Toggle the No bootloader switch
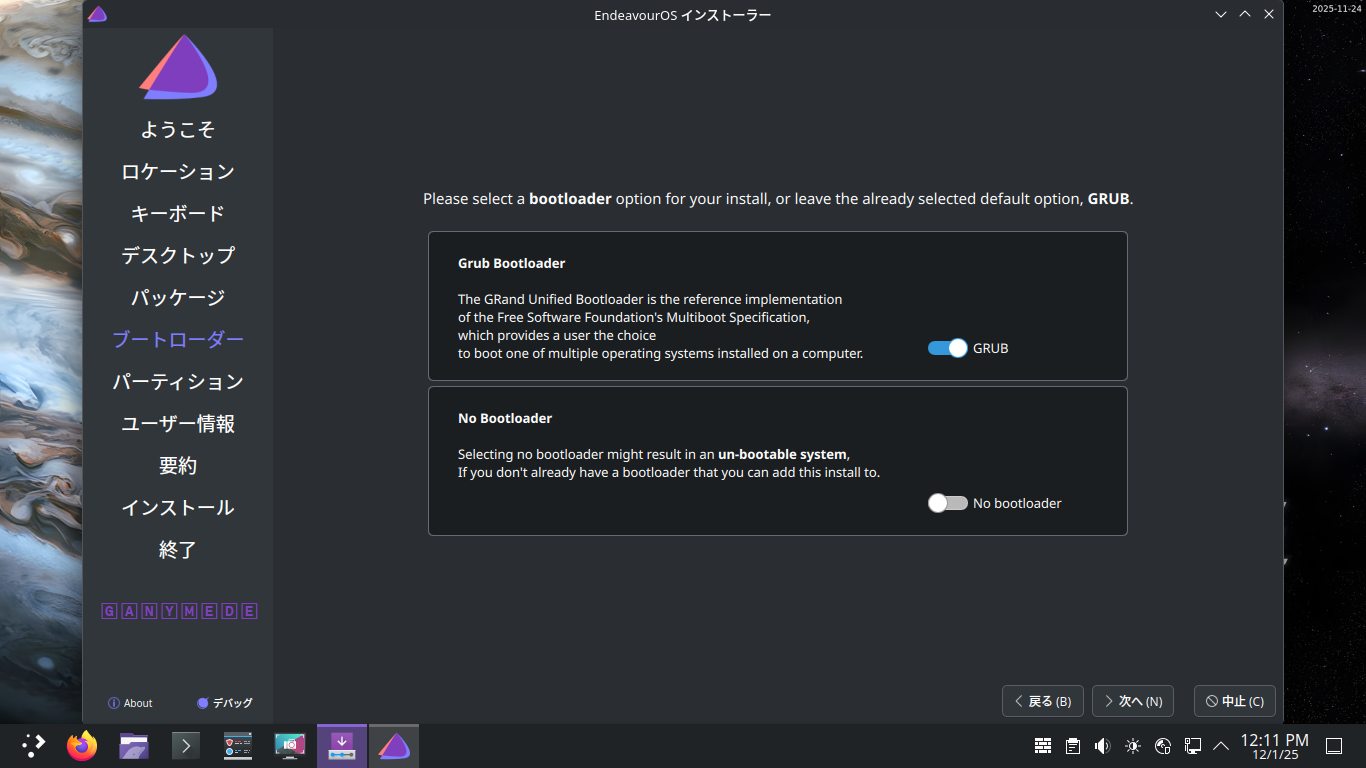 click(x=947, y=503)
